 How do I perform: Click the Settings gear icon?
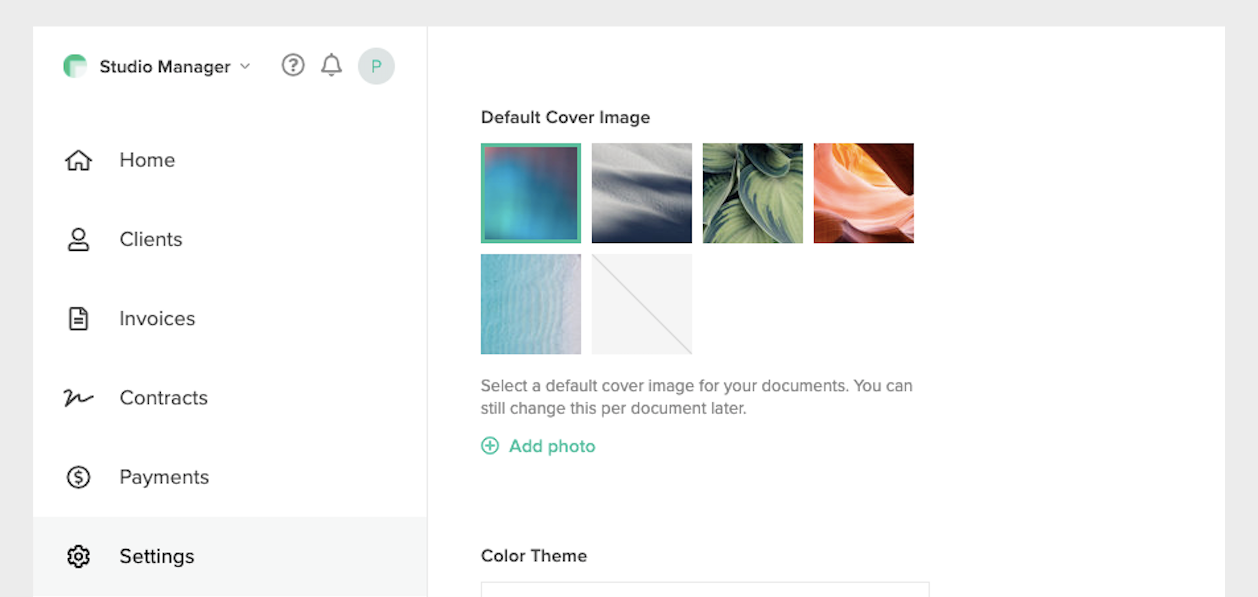click(x=78, y=556)
